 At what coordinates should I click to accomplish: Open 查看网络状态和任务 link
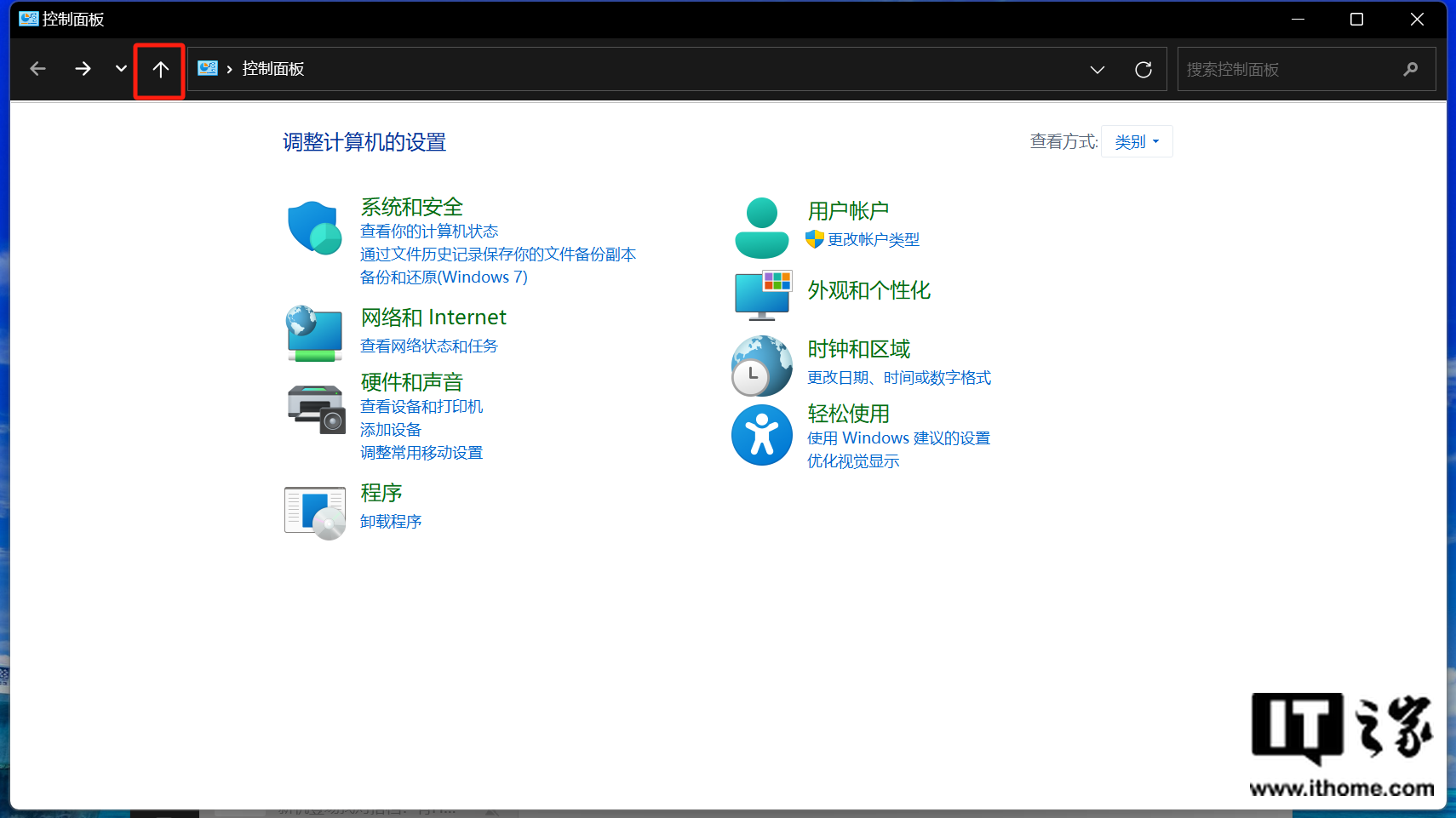point(429,346)
